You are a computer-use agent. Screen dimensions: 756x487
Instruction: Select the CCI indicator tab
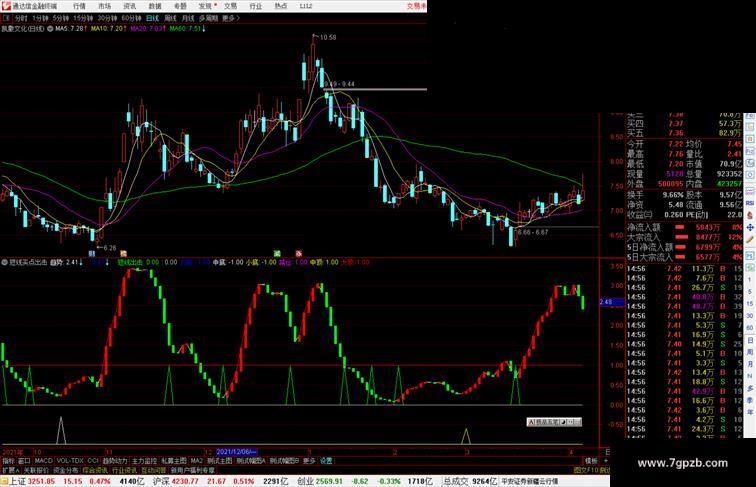[x=93, y=461]
